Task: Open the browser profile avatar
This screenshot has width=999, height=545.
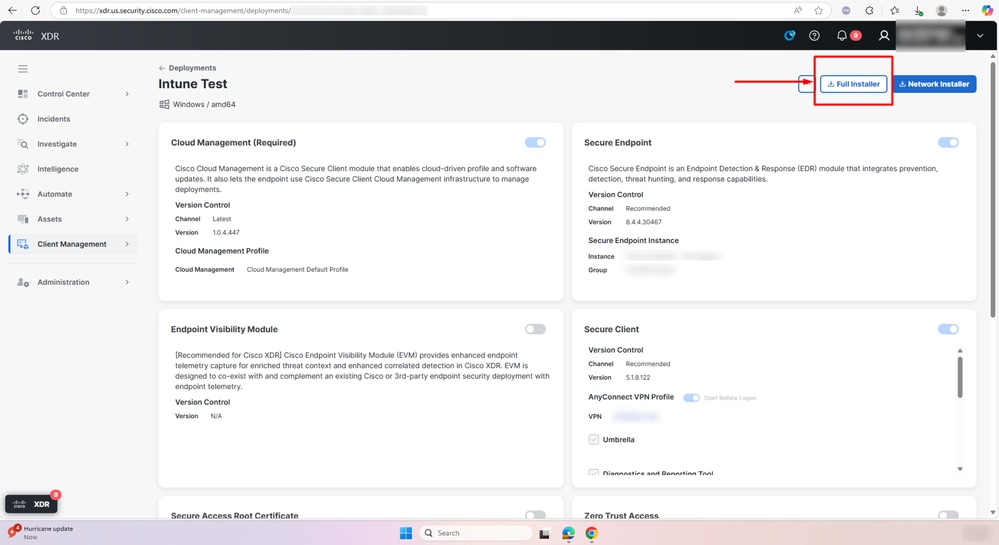Action: (942, 10)
